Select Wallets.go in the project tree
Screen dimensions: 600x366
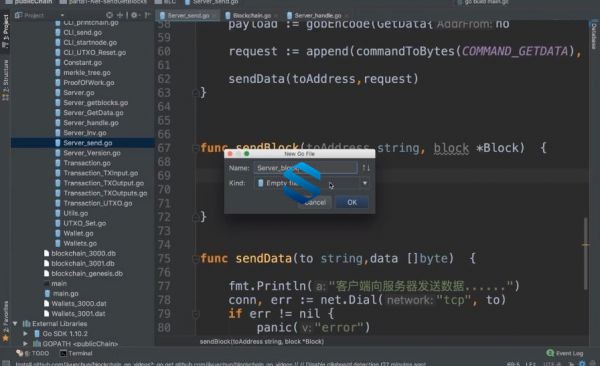tap(80, 243)
